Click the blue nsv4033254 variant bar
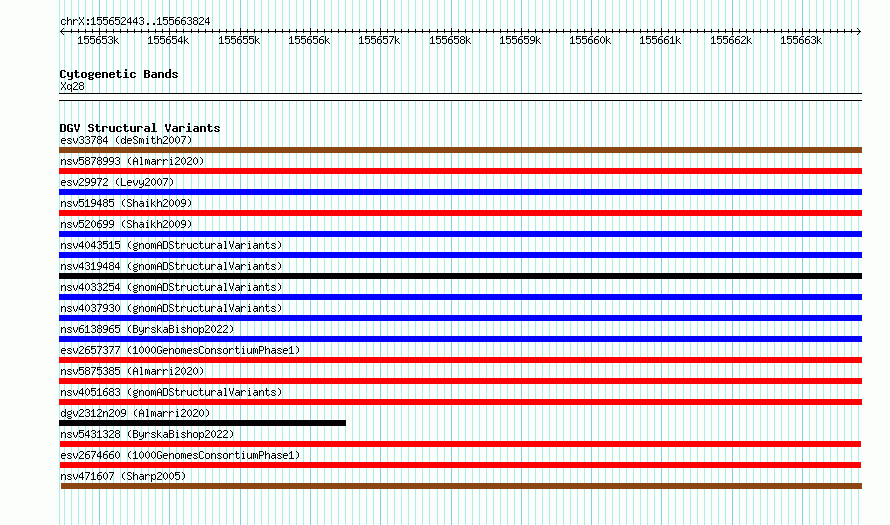Image resolution: width=890 pixels, height=525 pixels. 460,297
